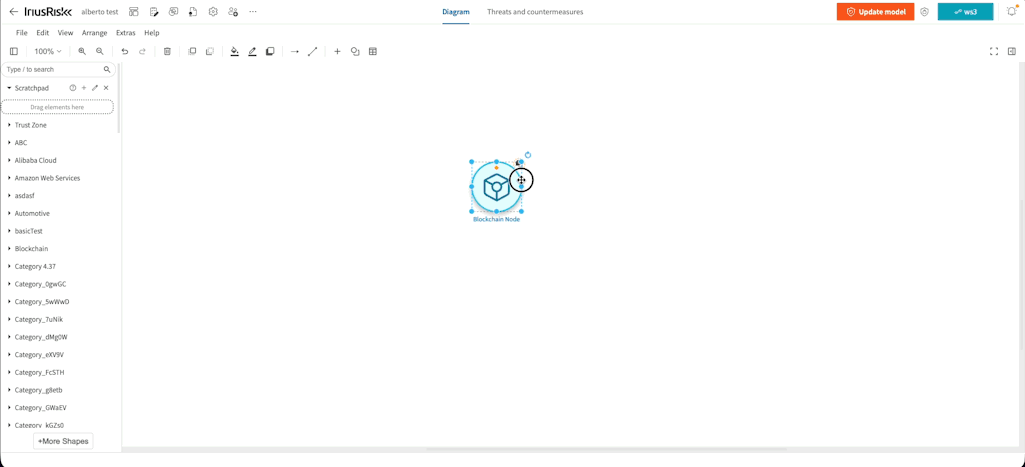Open the Help menu
The image size is (1025, 467).
[x=152, y=33]
